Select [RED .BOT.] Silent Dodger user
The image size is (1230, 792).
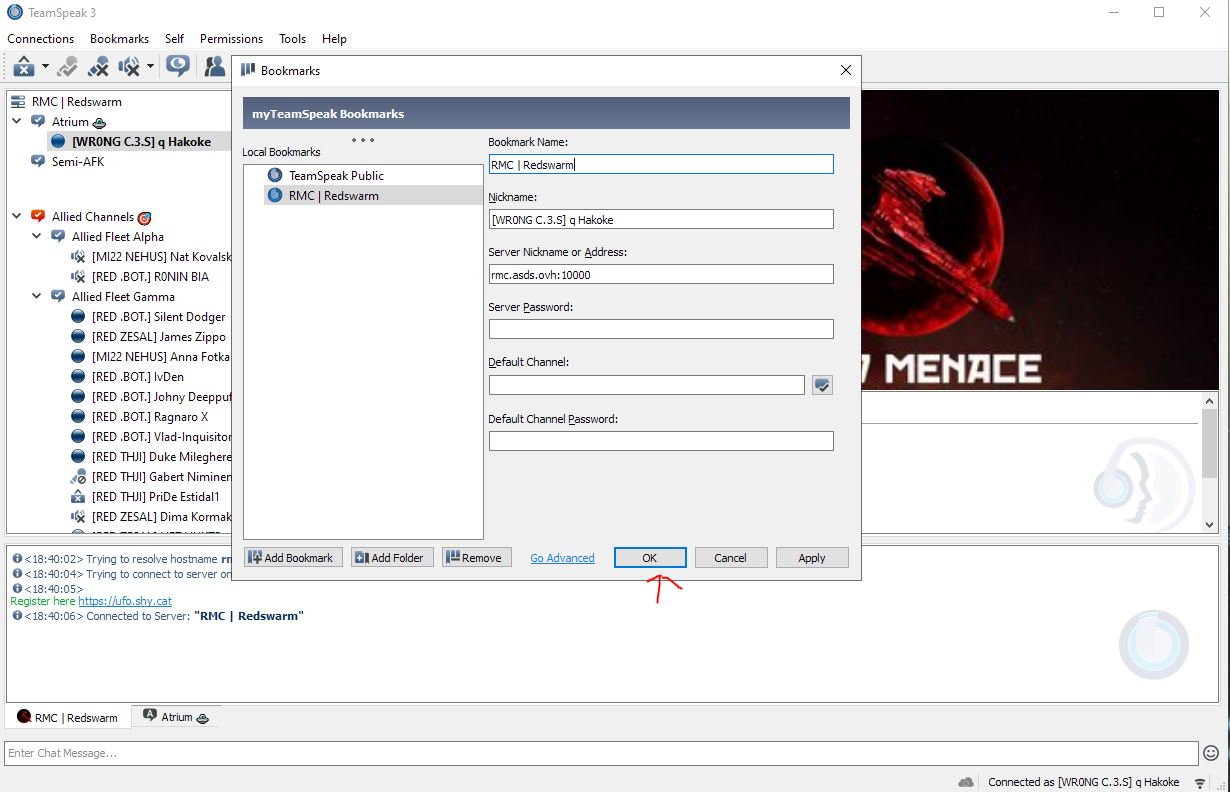click(158, 316)
